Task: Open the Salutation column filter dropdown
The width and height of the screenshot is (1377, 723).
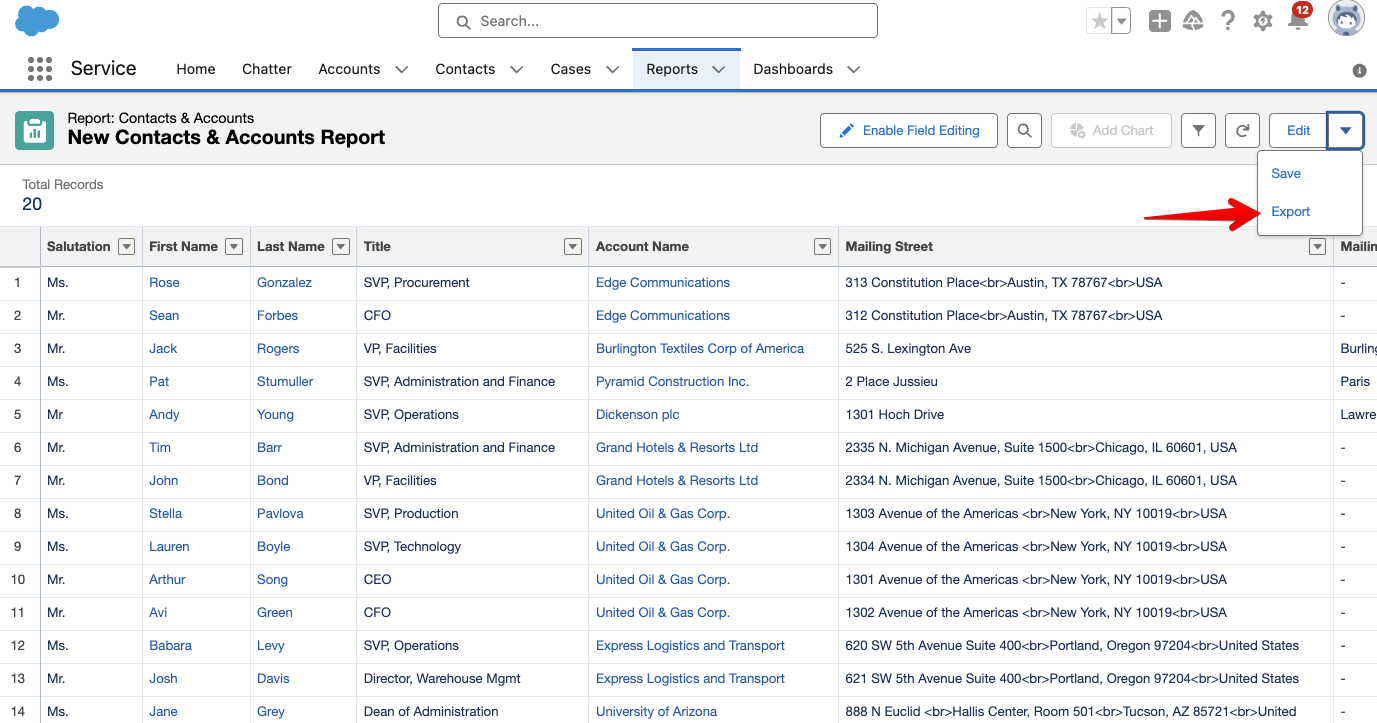Action: pos(127,246)
